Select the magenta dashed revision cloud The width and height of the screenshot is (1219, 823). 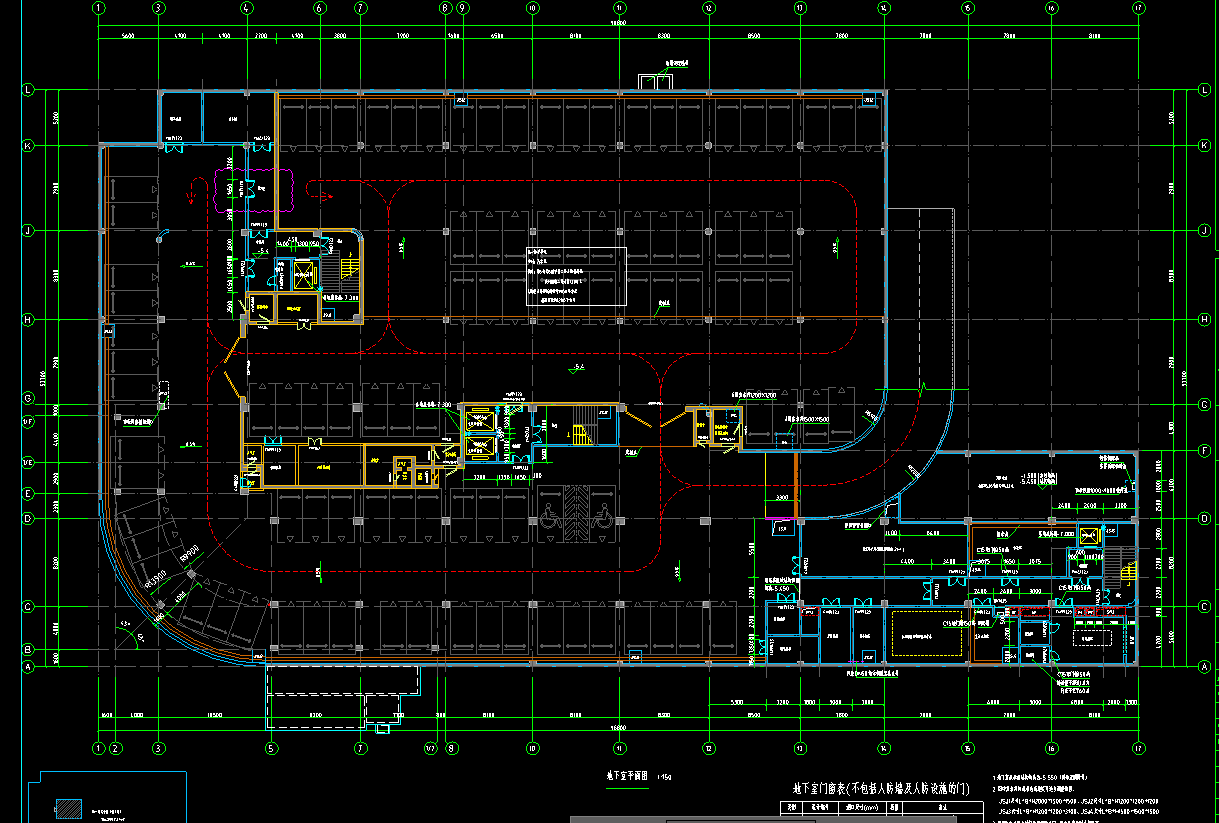tap(251, 189)
